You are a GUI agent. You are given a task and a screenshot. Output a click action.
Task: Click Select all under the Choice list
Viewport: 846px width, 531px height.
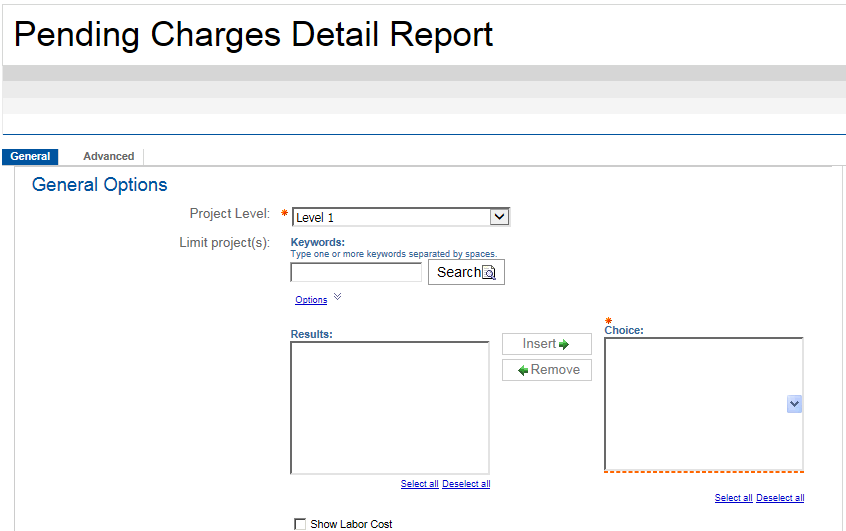[x=733, y=498]
